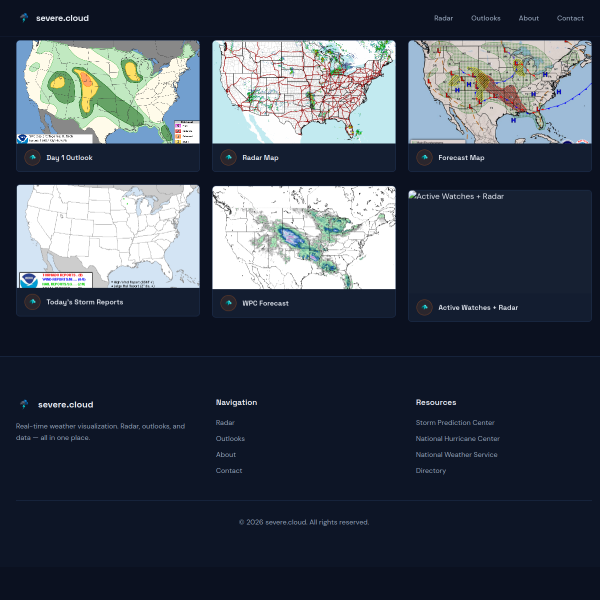Click the Forecast Map card icon
The width and height of the screenshot is (600, 600).
click(x=424, y=157)
